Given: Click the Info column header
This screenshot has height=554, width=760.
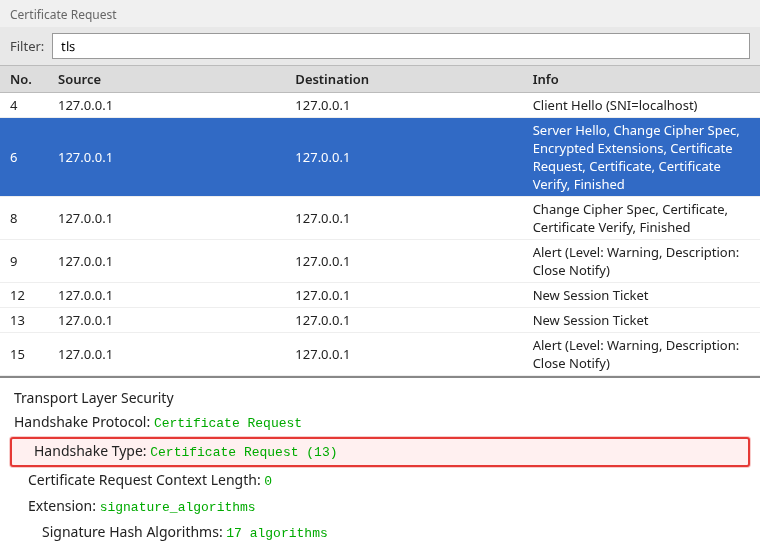Looking at the screenshot, I should (545, 79).
